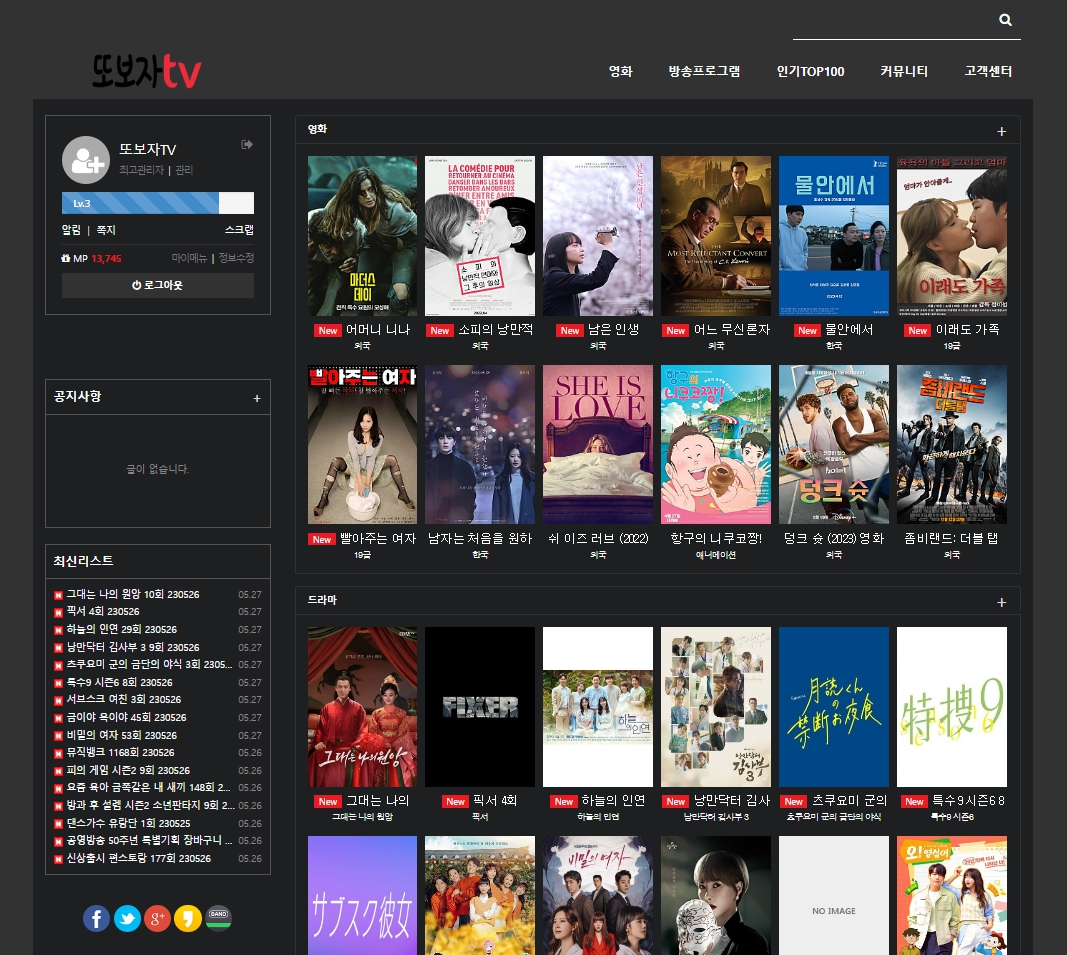Open the 정보수정 link

coord(236,258)
